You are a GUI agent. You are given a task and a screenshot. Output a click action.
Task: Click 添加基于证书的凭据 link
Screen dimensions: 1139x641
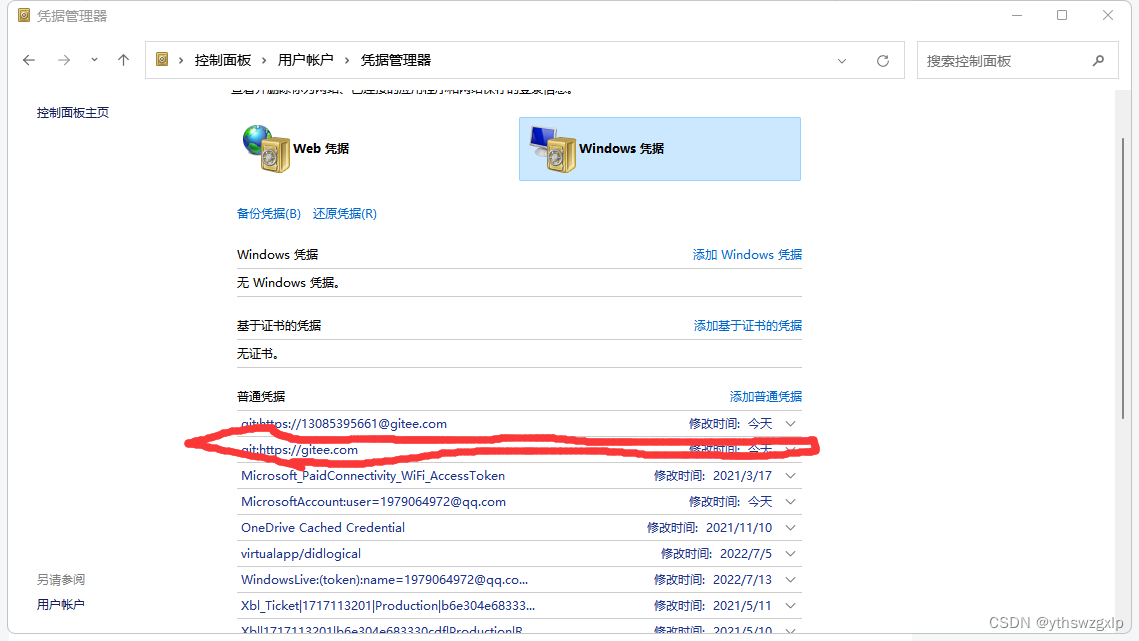747,326
